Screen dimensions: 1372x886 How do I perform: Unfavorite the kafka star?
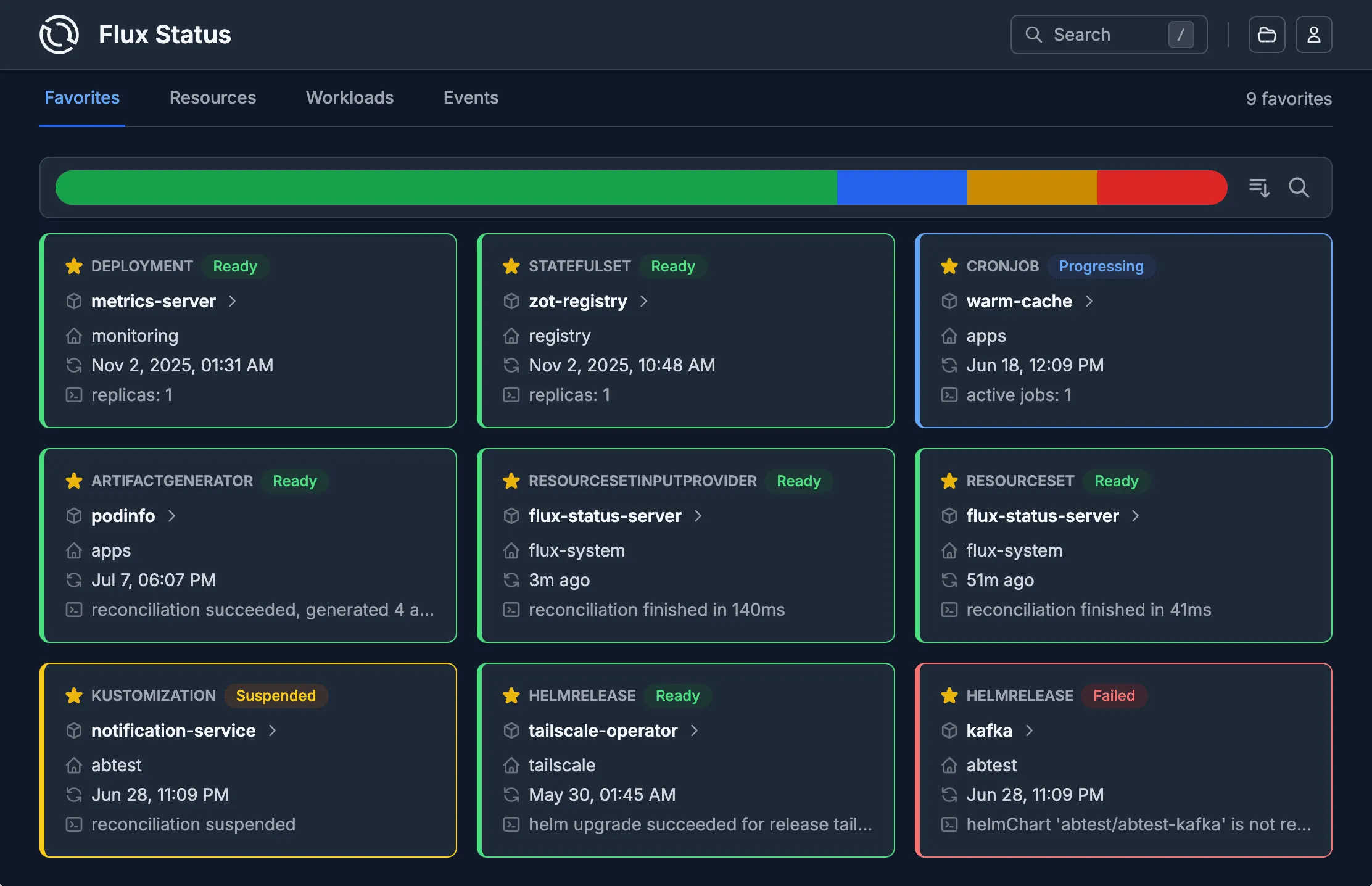point(949,695)
